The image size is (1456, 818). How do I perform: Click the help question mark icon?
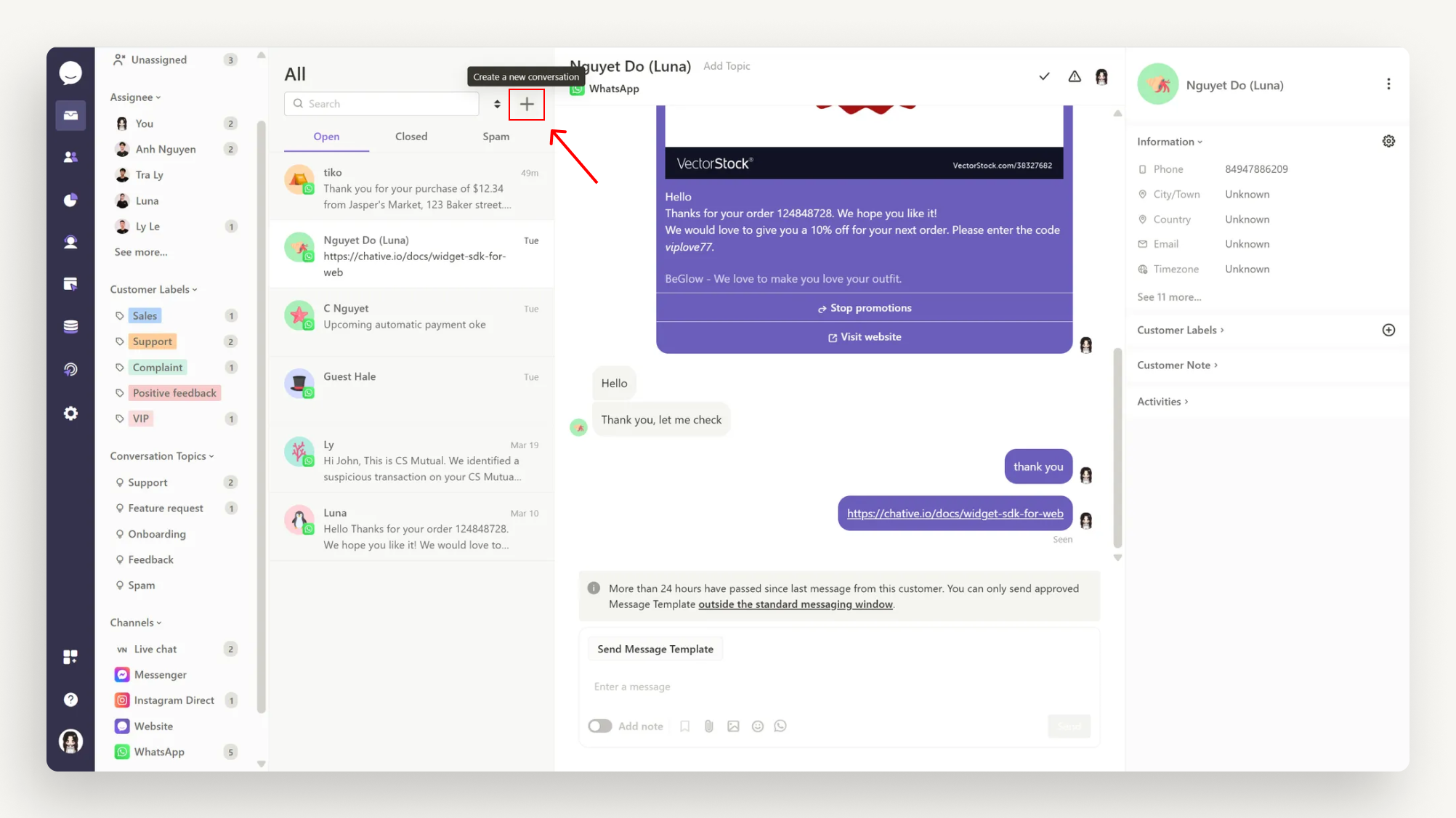(x=70, y=699)
